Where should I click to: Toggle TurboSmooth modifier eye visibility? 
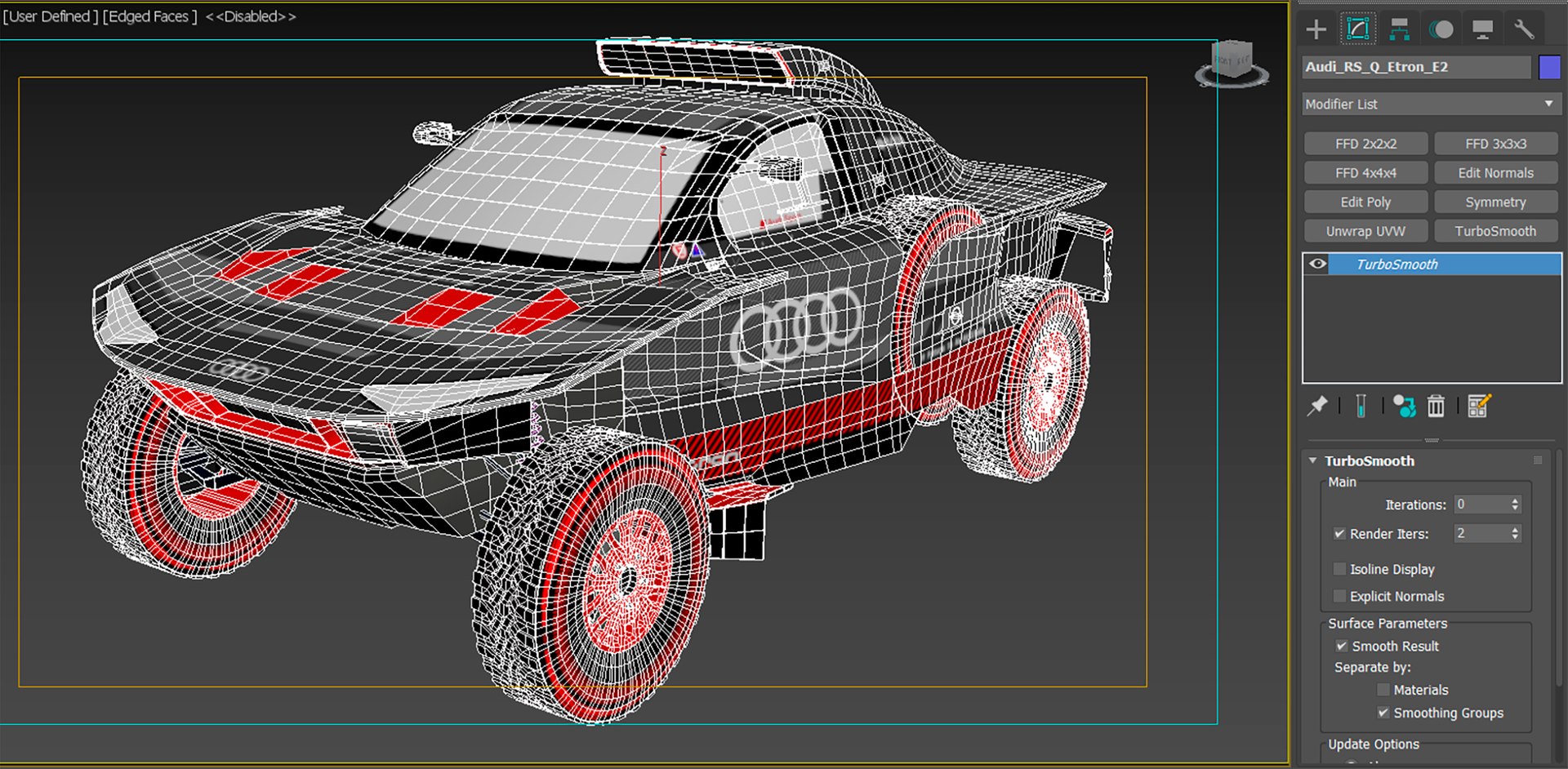1317,264
